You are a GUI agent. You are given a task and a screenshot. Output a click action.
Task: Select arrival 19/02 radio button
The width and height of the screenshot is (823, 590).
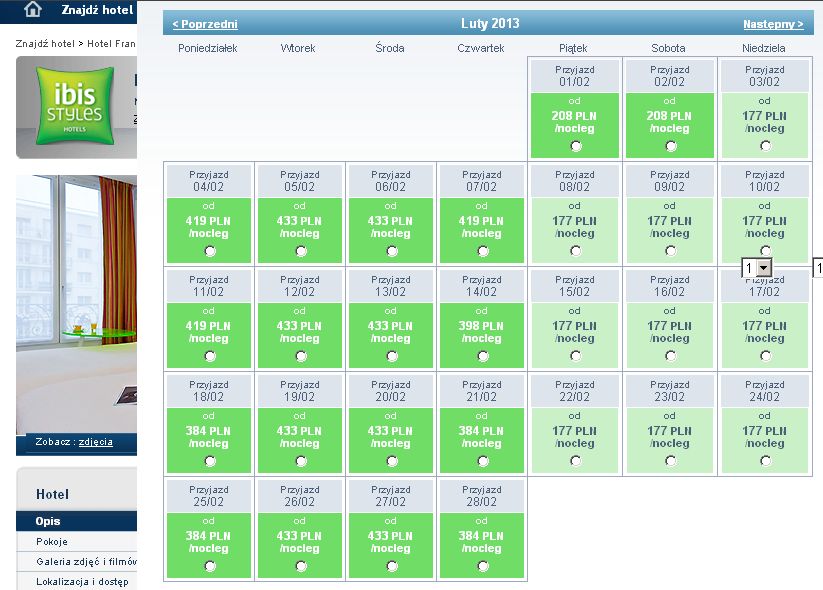(x=301, y=461)
